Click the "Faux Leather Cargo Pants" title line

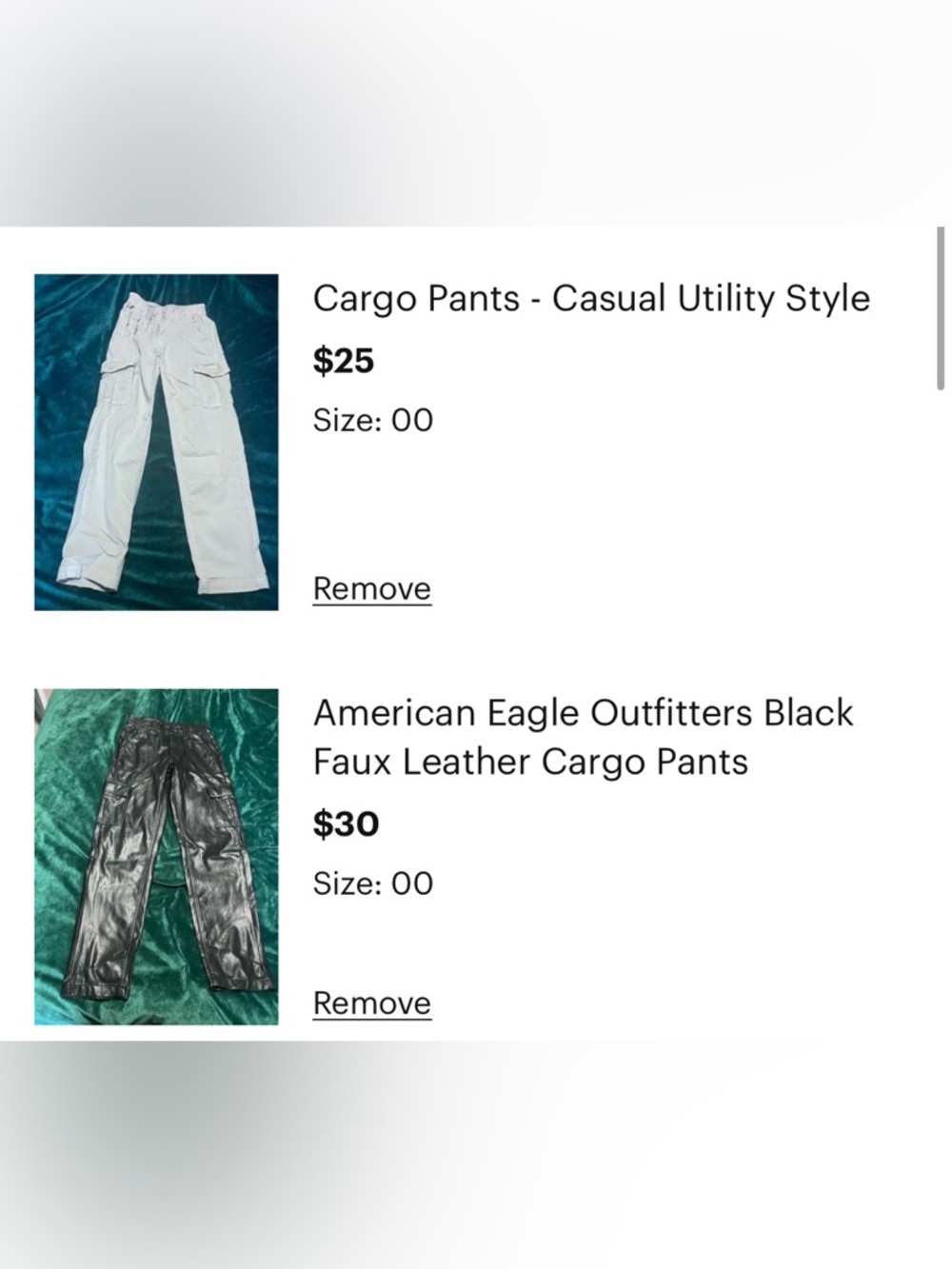click(530, 762)
